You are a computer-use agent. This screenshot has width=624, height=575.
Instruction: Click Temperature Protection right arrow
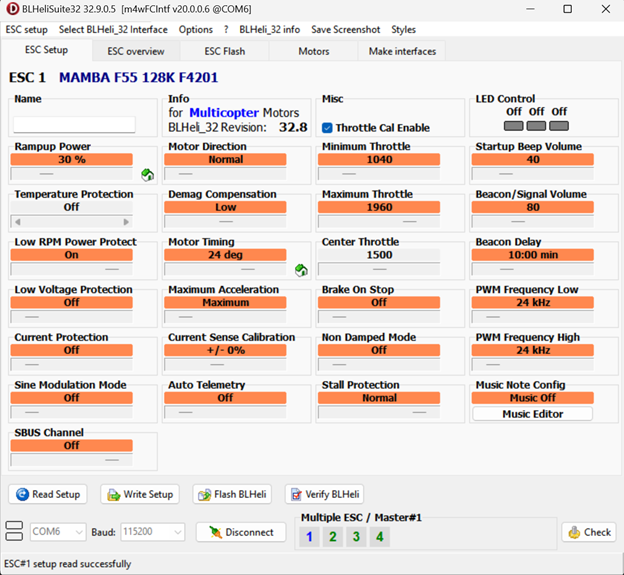click(x=126, y=222)
